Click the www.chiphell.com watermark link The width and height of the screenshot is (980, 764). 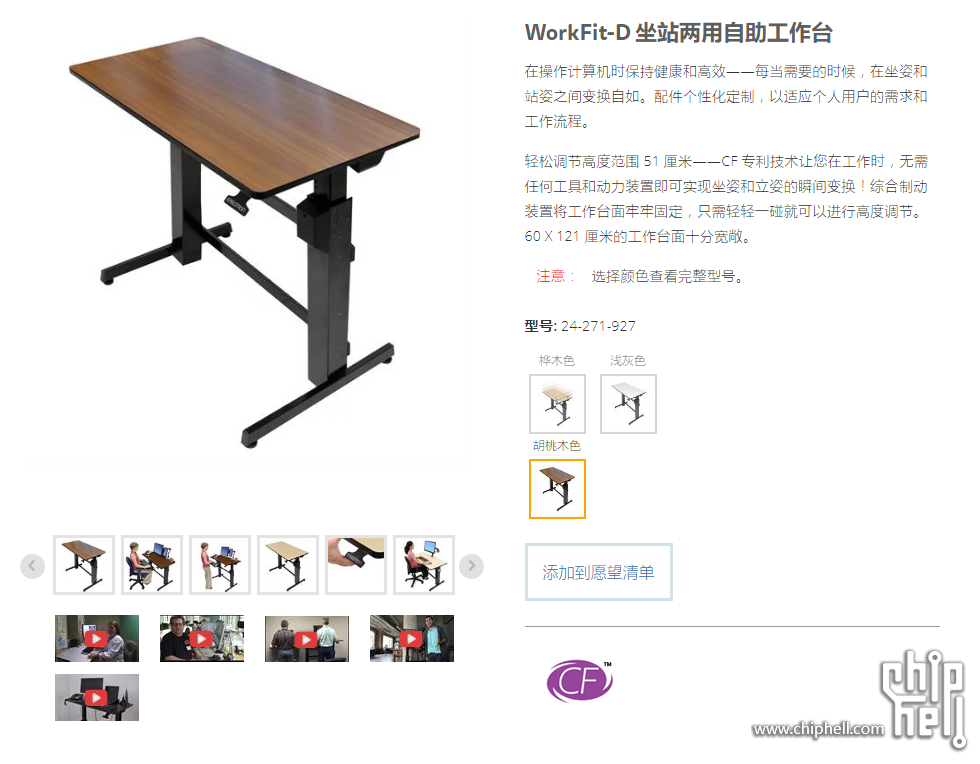[x=818, y=729]
